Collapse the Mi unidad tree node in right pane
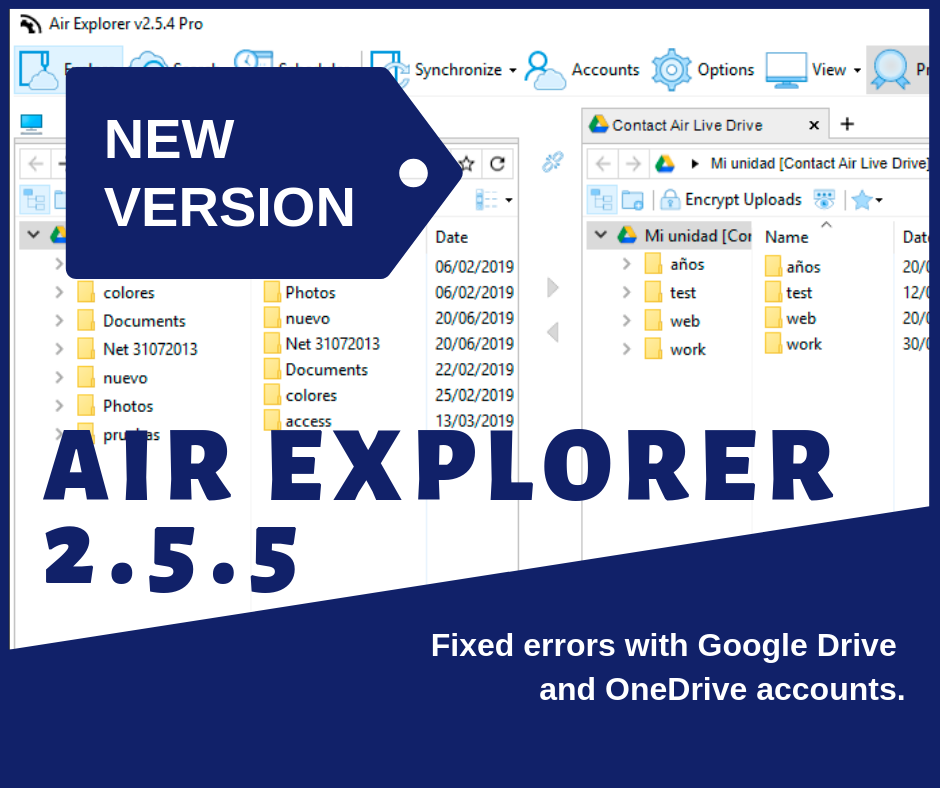940x788 pixels. pyautogui.click(x=601, y=235)
